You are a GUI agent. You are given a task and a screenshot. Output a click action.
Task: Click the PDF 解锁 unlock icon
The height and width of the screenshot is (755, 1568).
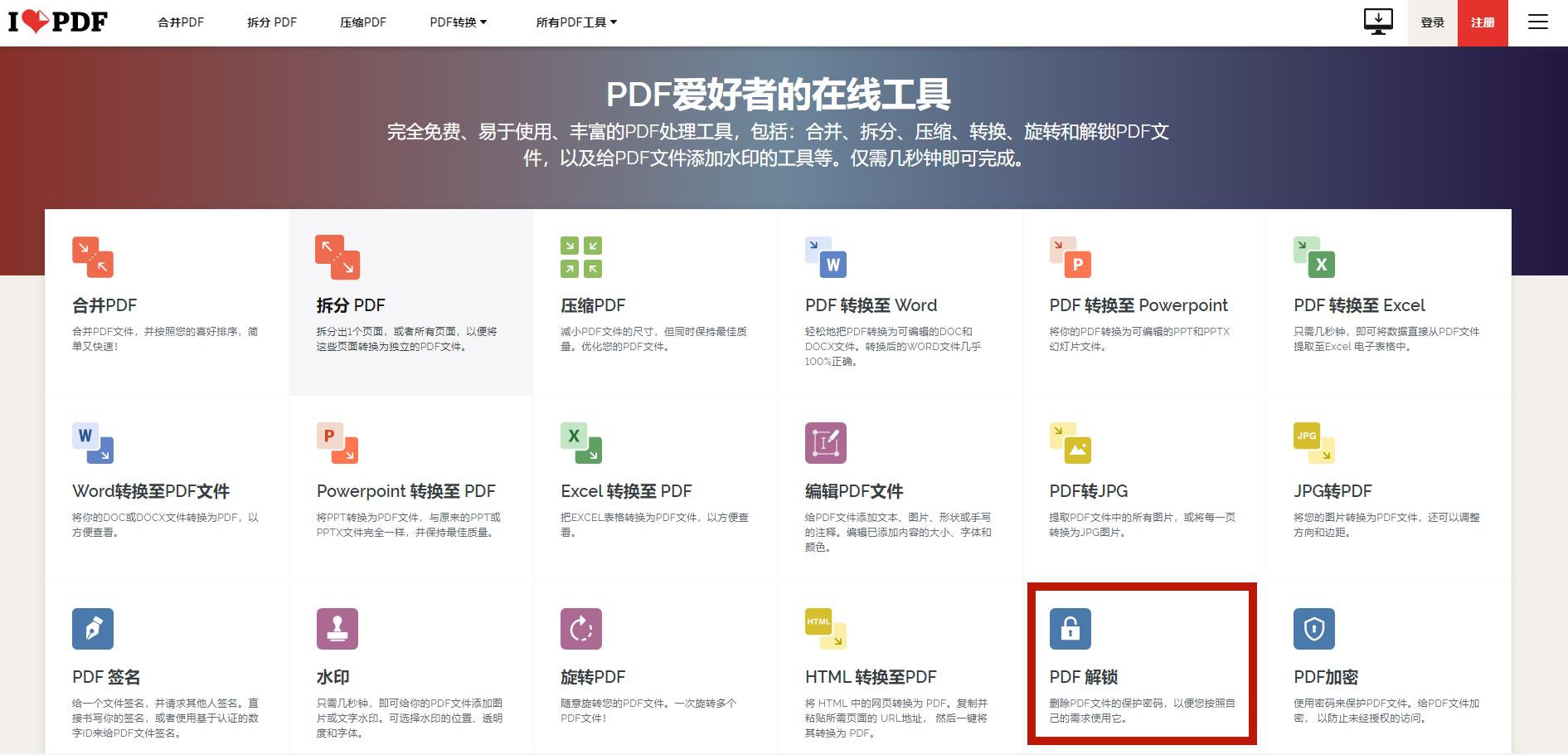tap(1070, 629)
